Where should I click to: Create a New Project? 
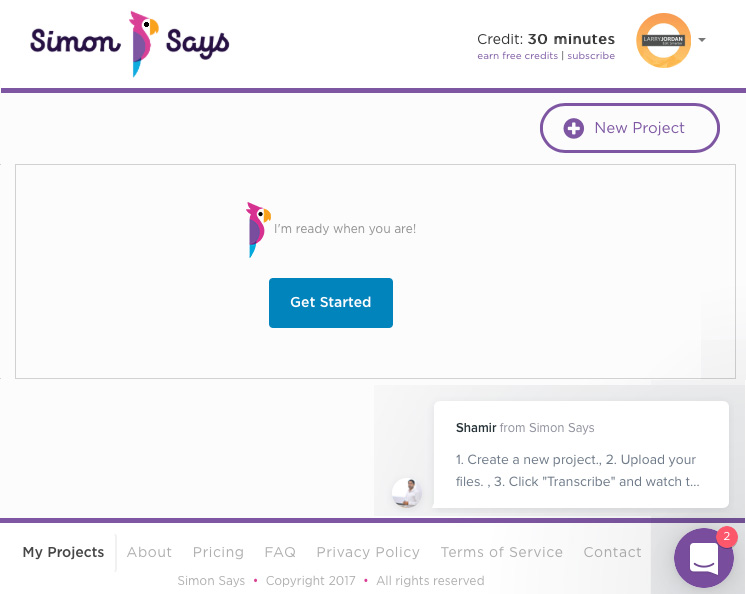pos(629,128)
